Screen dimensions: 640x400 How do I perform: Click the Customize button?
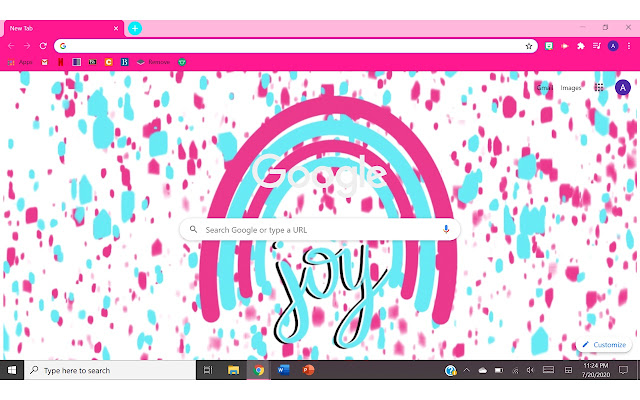604,345
